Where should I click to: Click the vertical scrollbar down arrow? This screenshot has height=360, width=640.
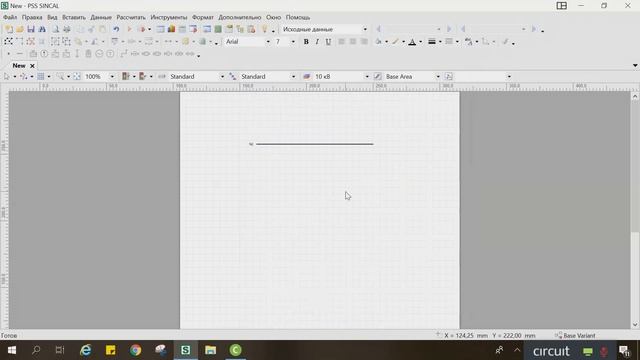pos(635,325)
